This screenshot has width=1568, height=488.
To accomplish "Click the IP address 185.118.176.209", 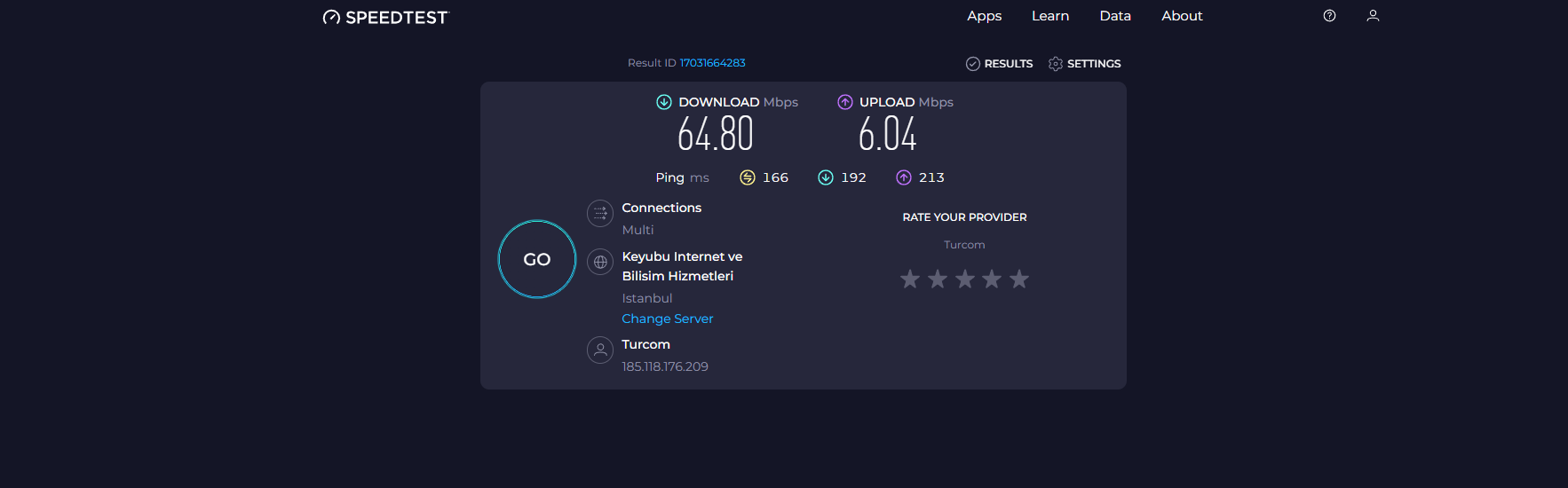I will pyautogui.click(x=665, y=366).
